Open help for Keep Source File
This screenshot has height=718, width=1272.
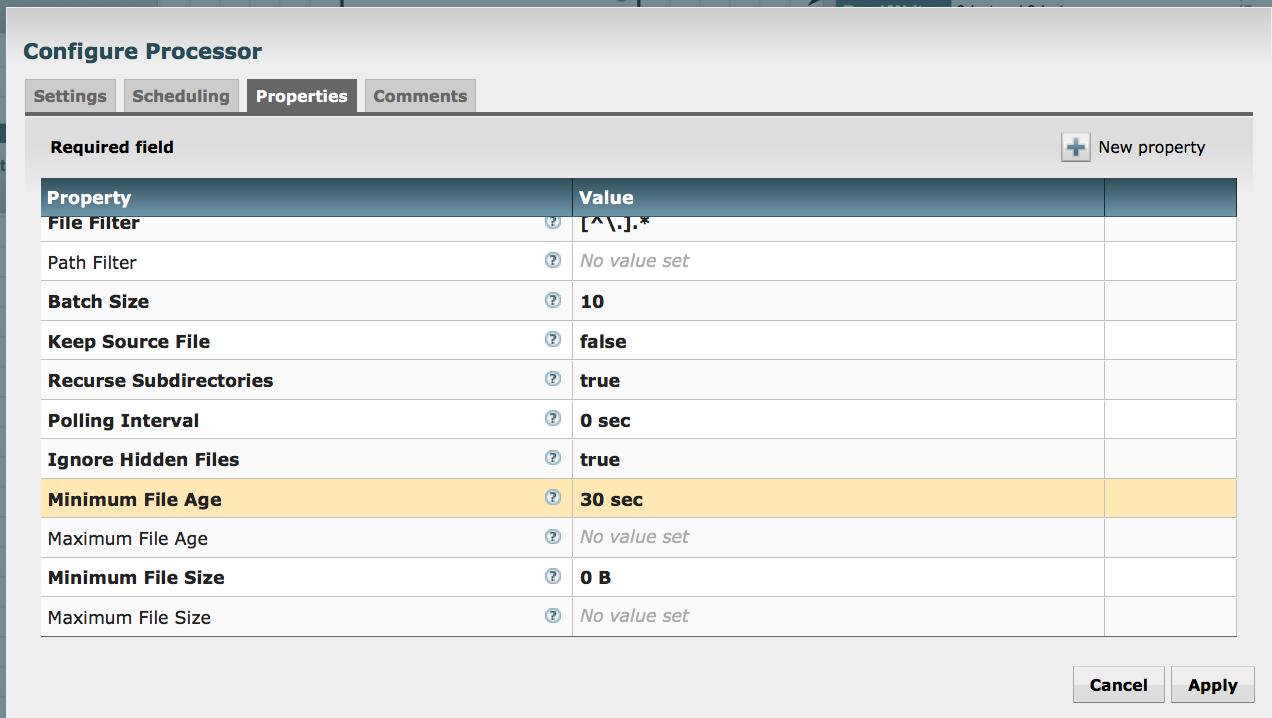pyautogui.click(x=552, y=339)
